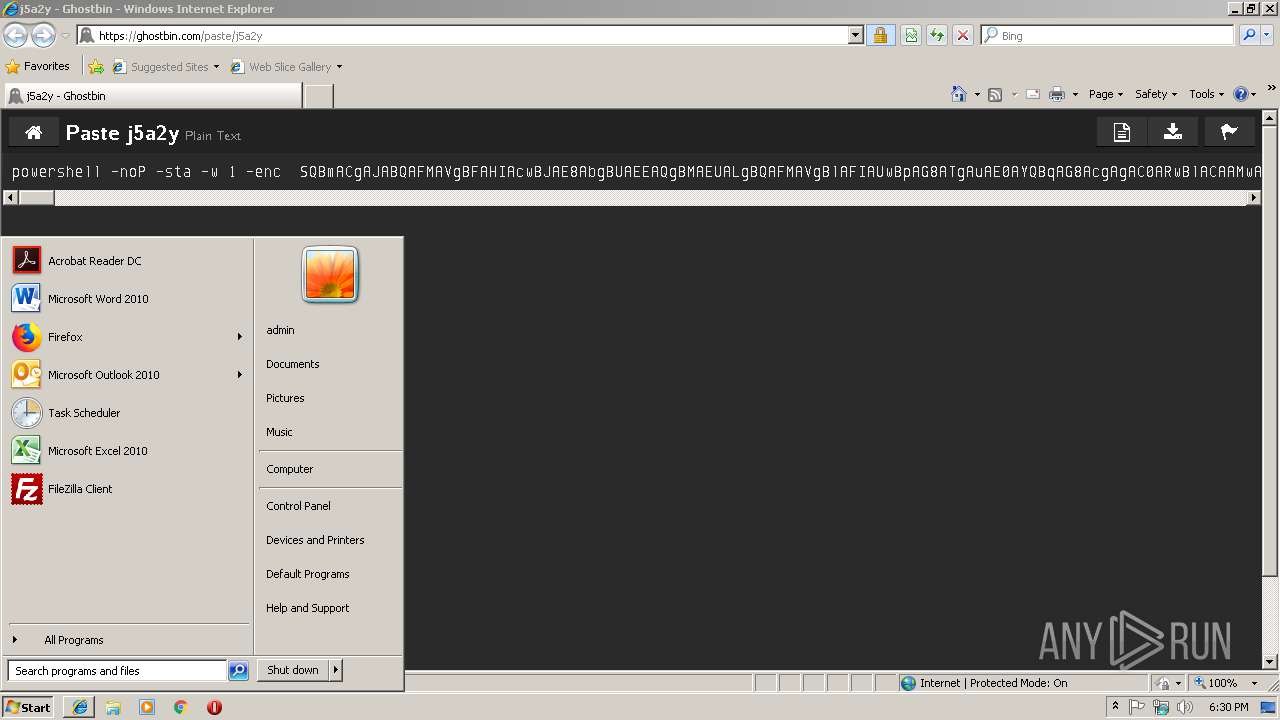
Task: Click in the Search programs and files box
Action: tap(117, 671)
